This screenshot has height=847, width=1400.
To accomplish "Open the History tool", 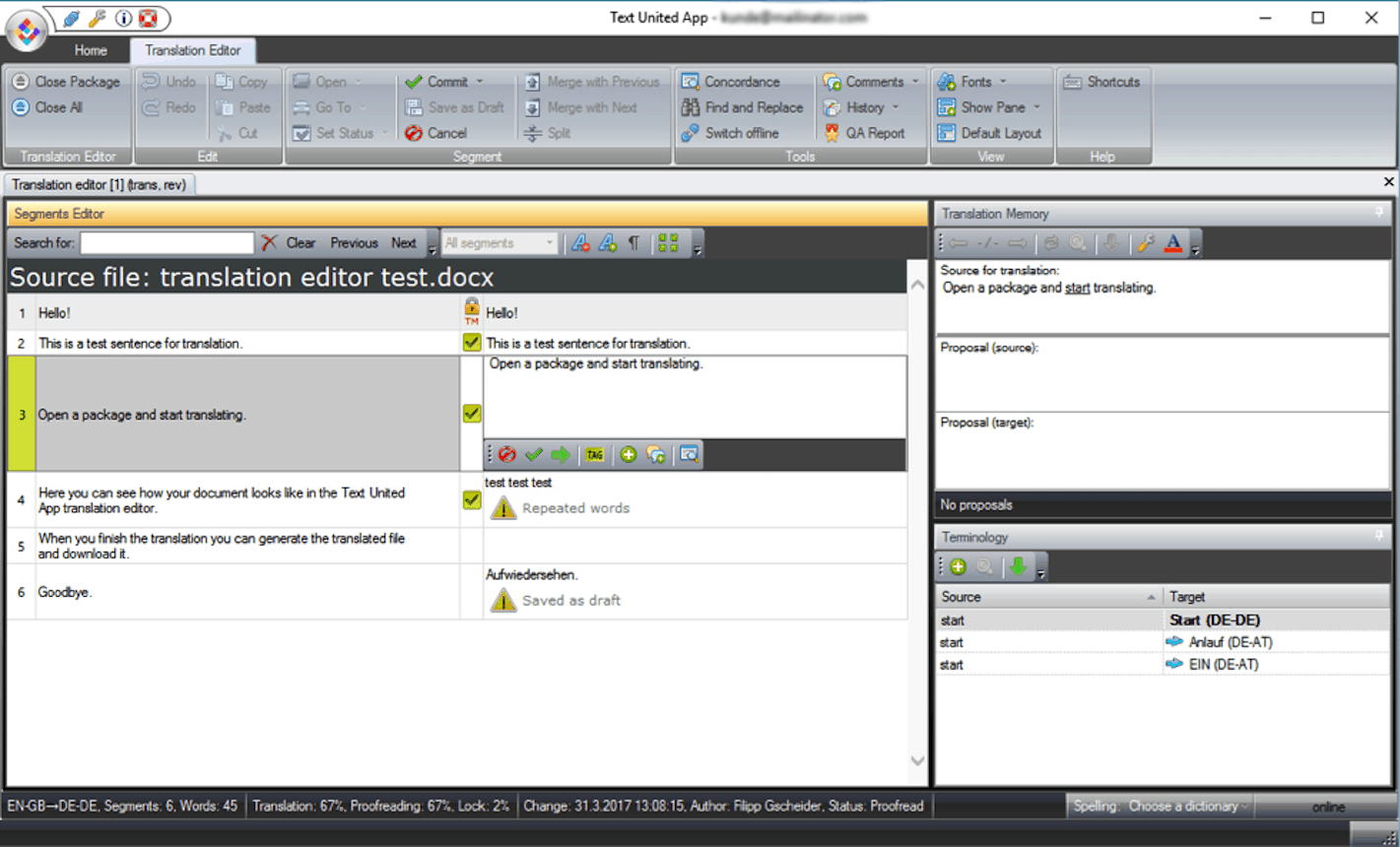I will [853, 107].
